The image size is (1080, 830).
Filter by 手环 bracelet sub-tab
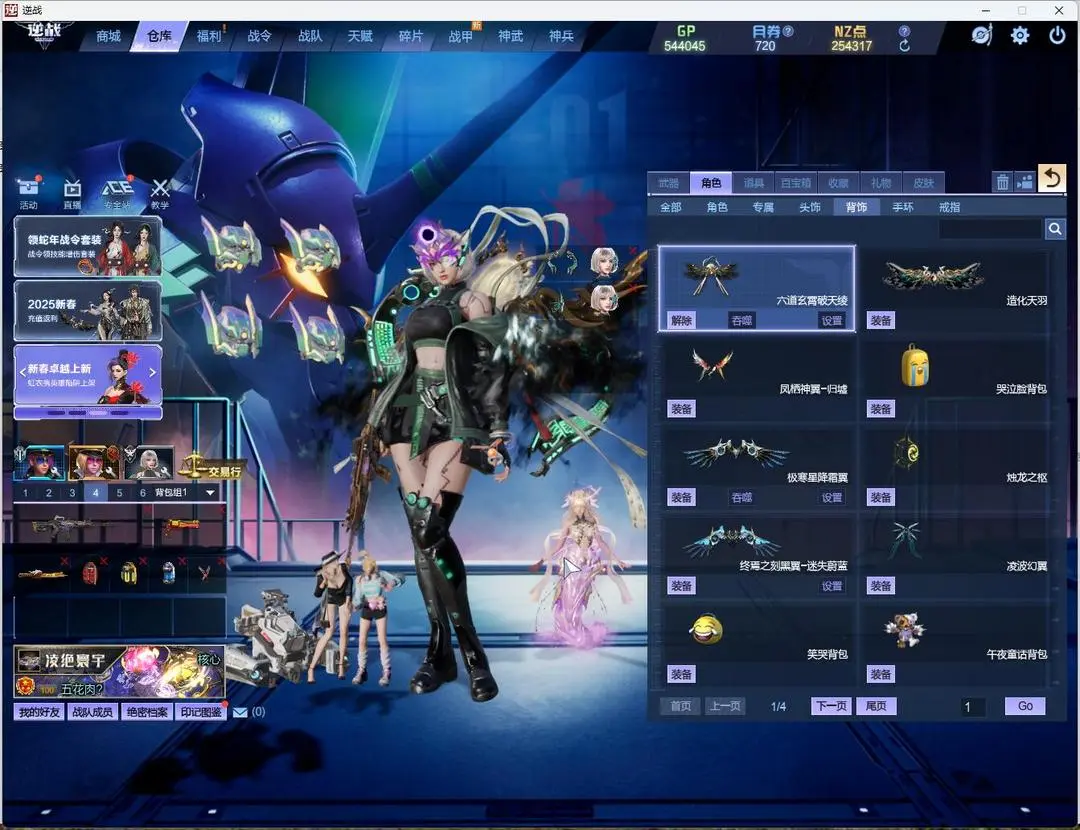[902, 207]
